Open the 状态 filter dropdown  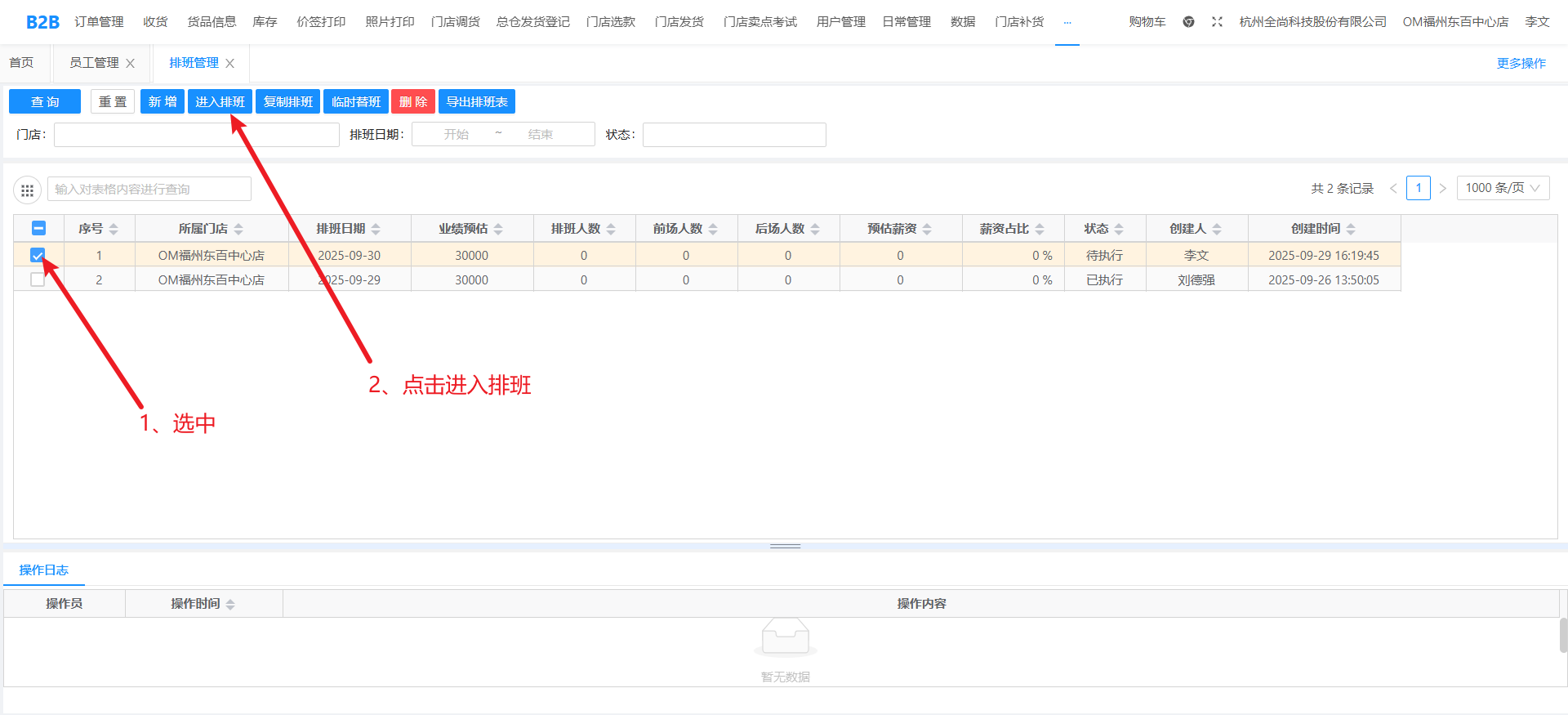[x=733, y=135]
